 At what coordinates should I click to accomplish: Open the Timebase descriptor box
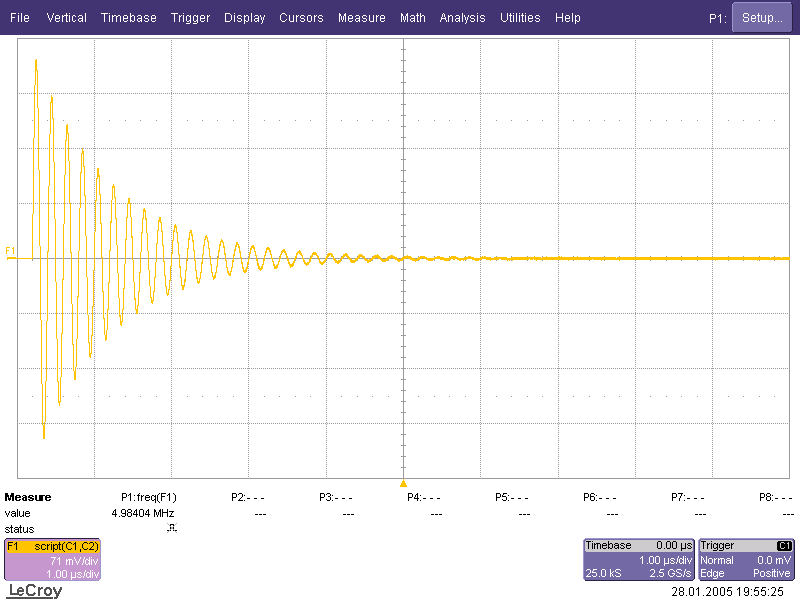639,560
